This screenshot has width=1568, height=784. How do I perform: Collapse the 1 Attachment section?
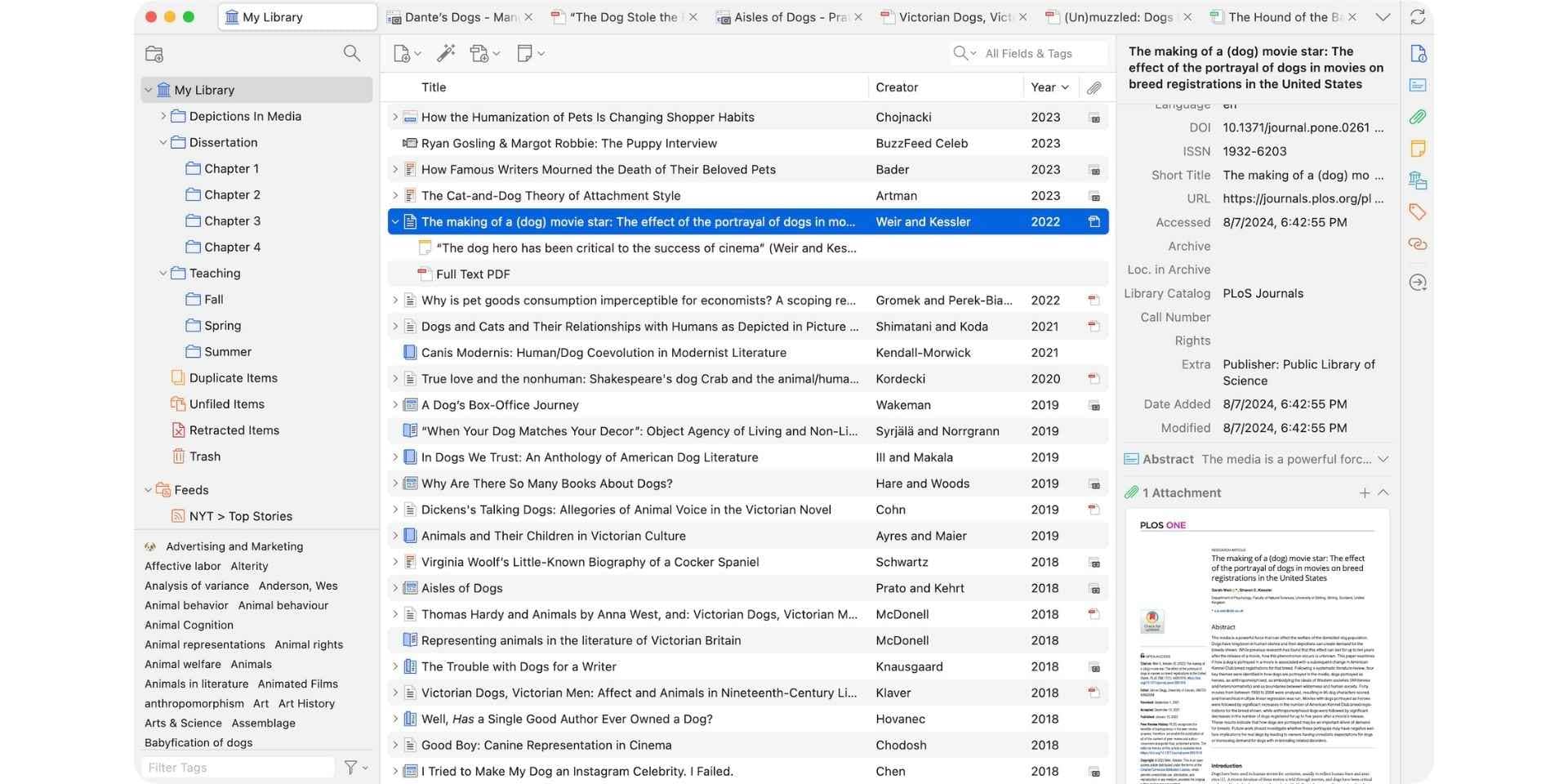tap(1383, 492)
